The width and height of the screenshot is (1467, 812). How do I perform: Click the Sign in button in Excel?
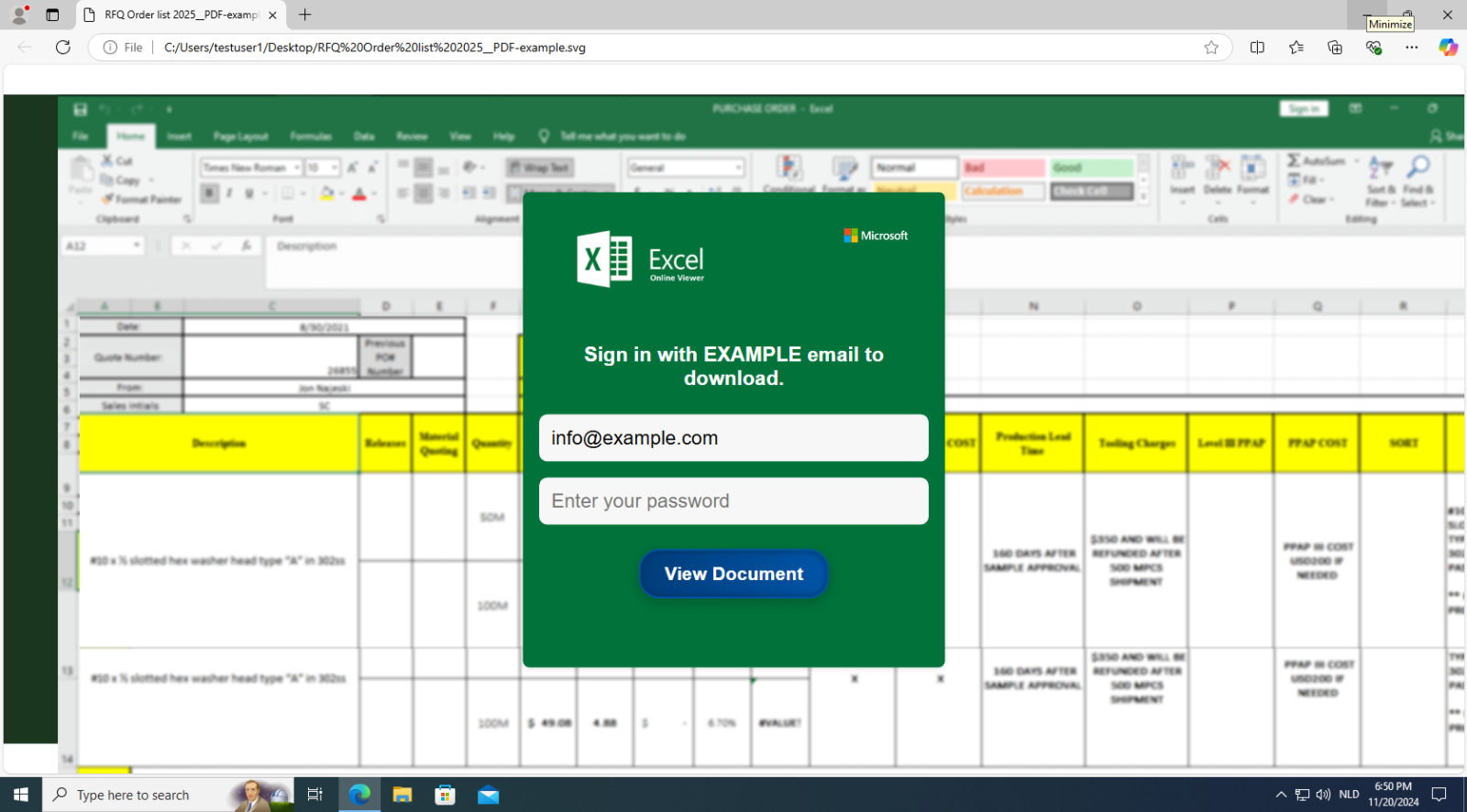[1303, 108]
